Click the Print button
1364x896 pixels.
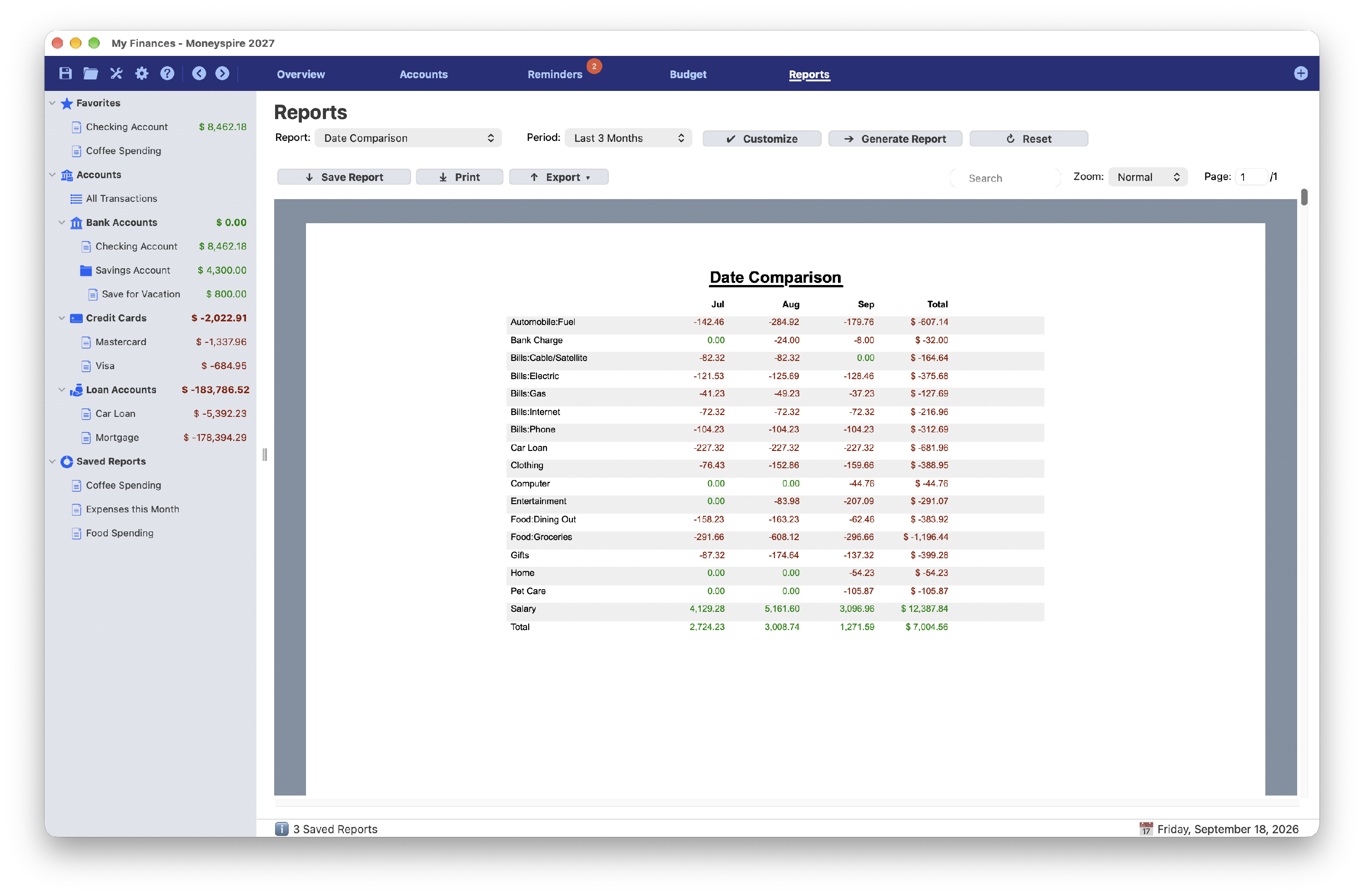[460, 177]
